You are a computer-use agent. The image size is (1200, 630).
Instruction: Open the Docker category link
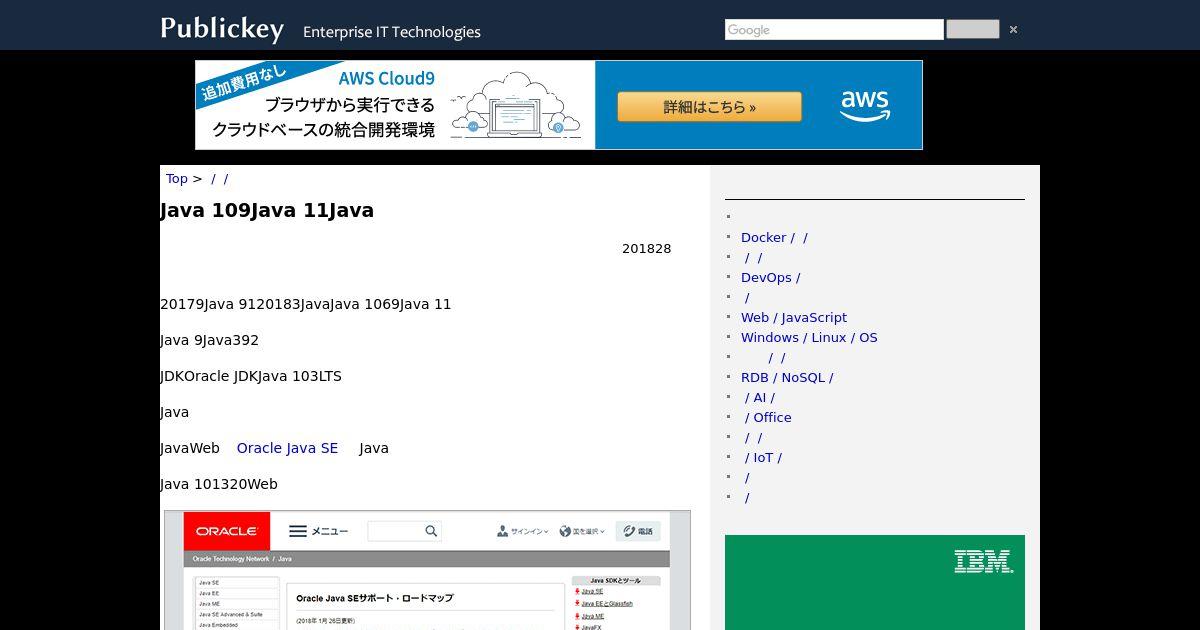coord(774,237)
